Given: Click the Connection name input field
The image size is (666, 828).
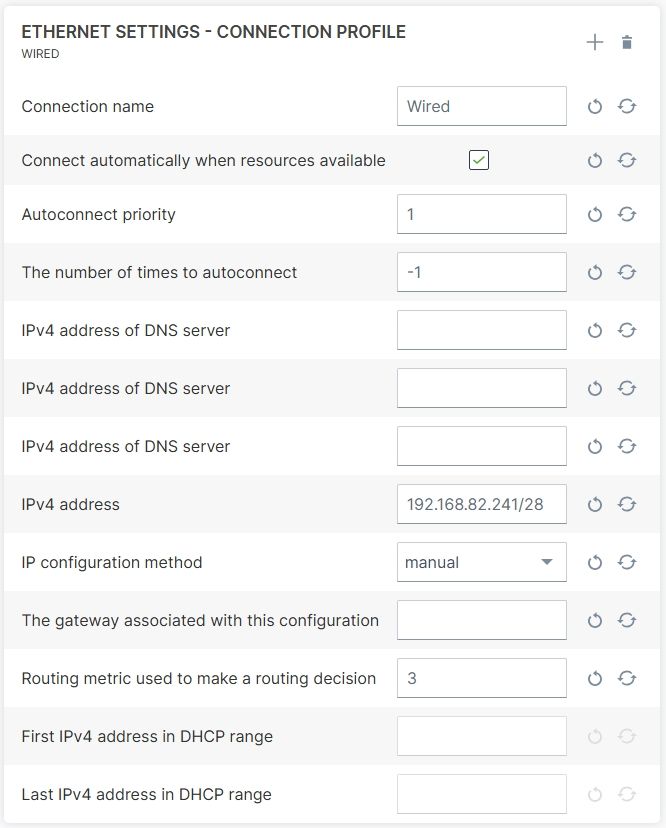Looking at the screenshot, I should point(482,106).
